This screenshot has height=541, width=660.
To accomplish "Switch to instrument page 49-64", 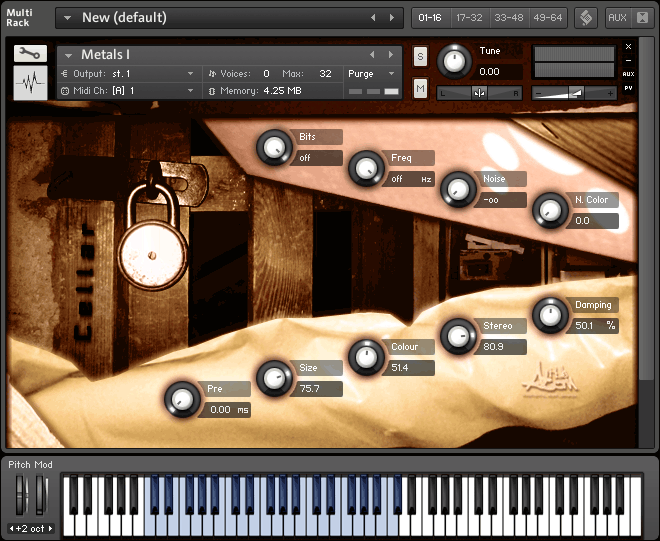I will (548, 18).
